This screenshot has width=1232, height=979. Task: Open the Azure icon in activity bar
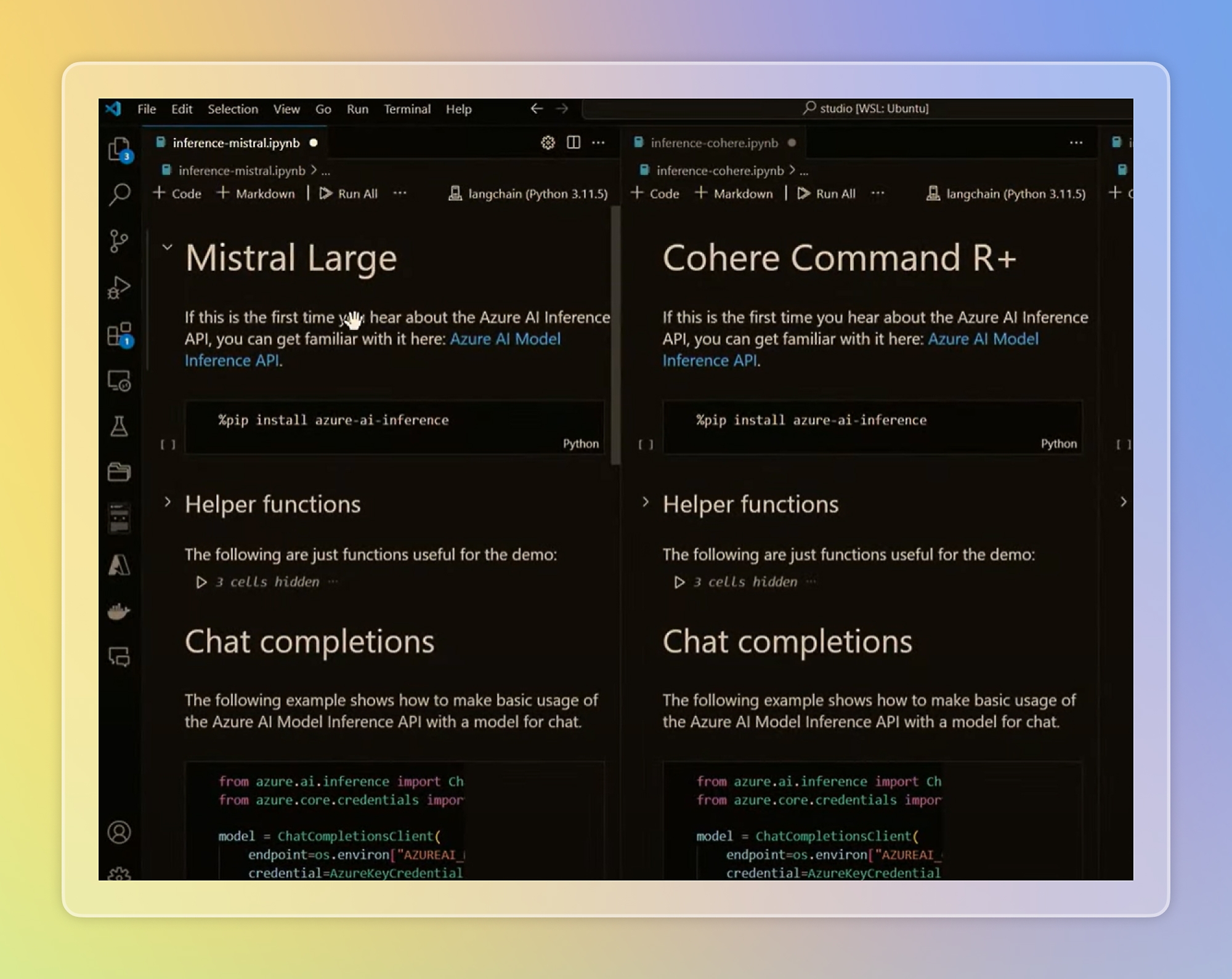click(x=119, y=565)
